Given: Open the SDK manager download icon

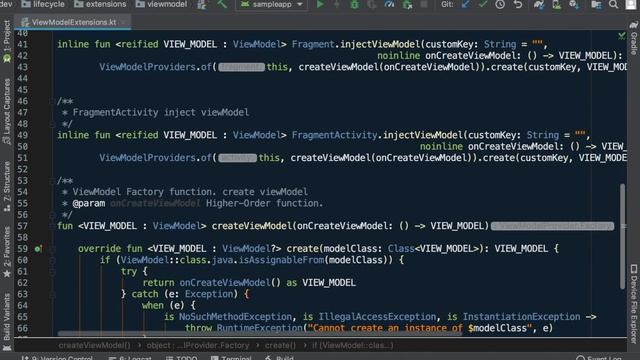Looking at the screenshot, I should (574, 4).
